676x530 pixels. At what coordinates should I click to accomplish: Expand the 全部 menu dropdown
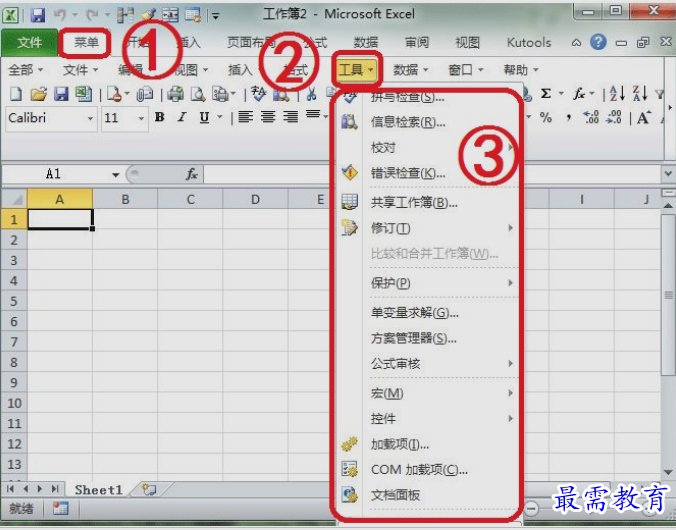[x=26, y=69]
